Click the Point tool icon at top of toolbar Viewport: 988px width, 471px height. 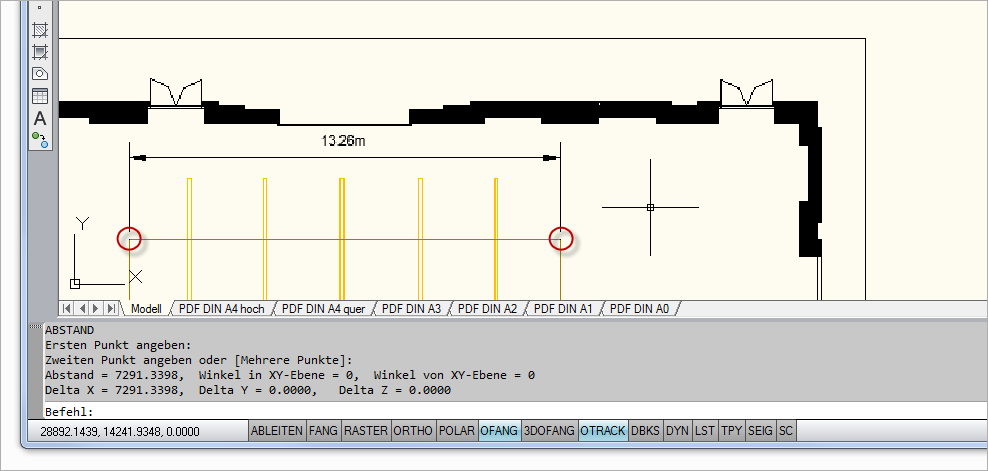(40, 8)
